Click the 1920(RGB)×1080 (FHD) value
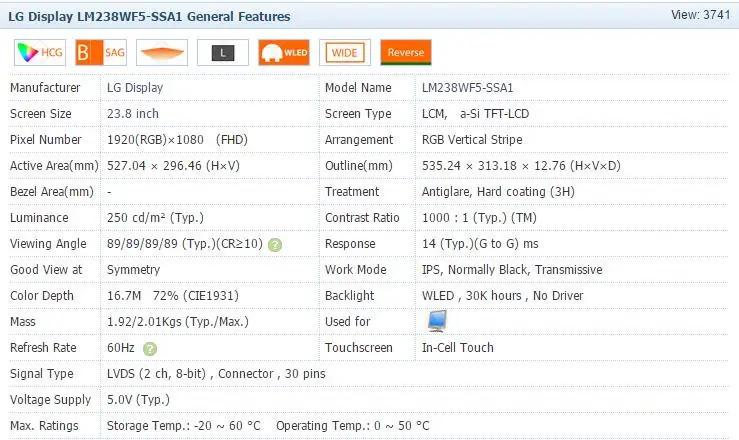739x440 pixels. pos(177,140)
